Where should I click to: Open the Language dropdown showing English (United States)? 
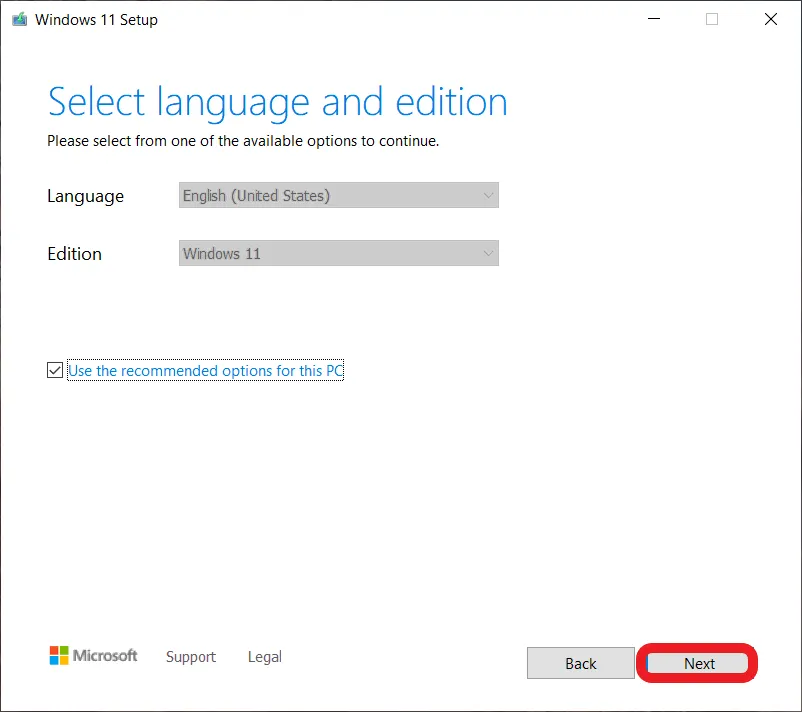point(338,196)
